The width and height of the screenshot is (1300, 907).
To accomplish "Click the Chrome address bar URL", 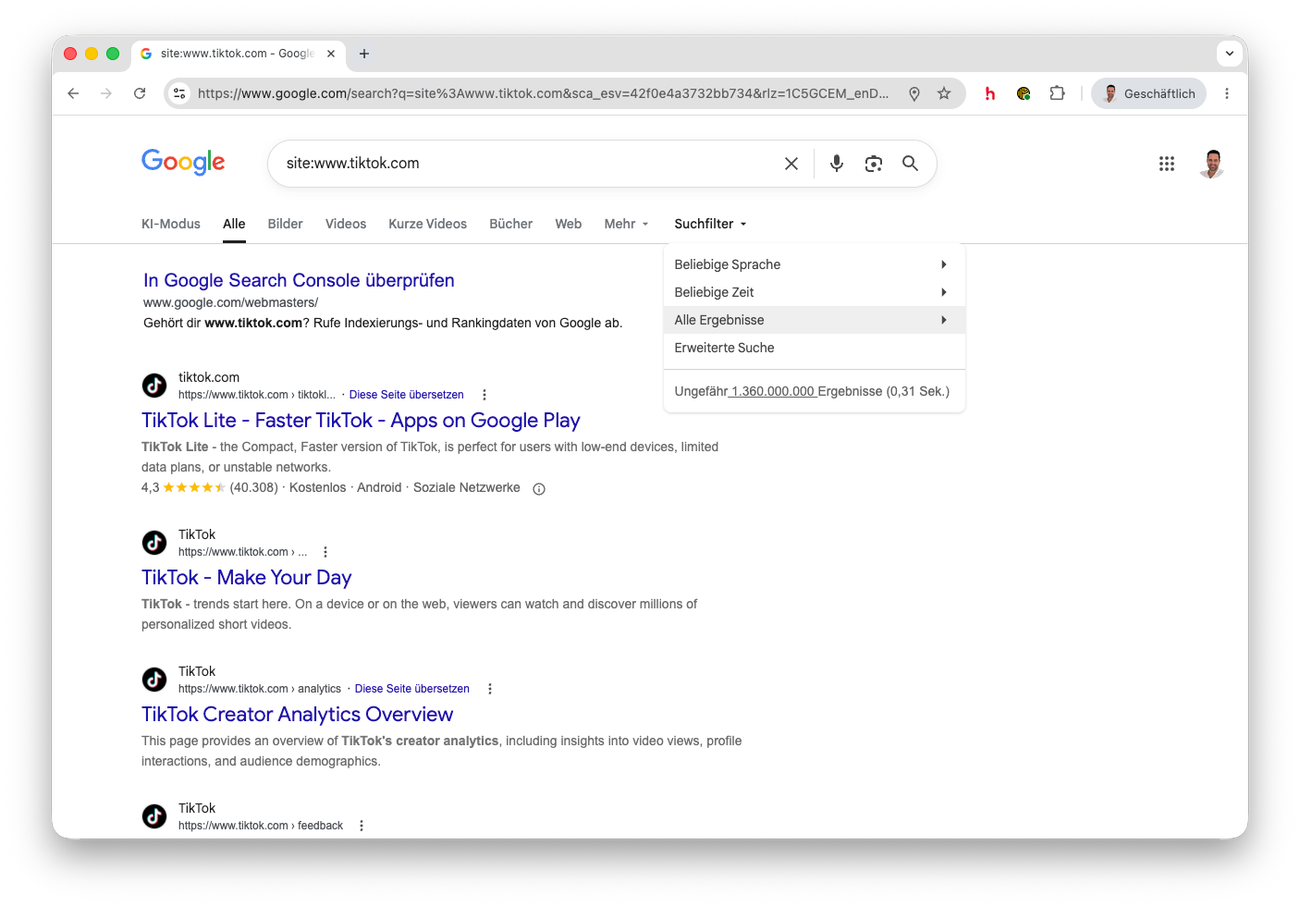I will point(543,93).
